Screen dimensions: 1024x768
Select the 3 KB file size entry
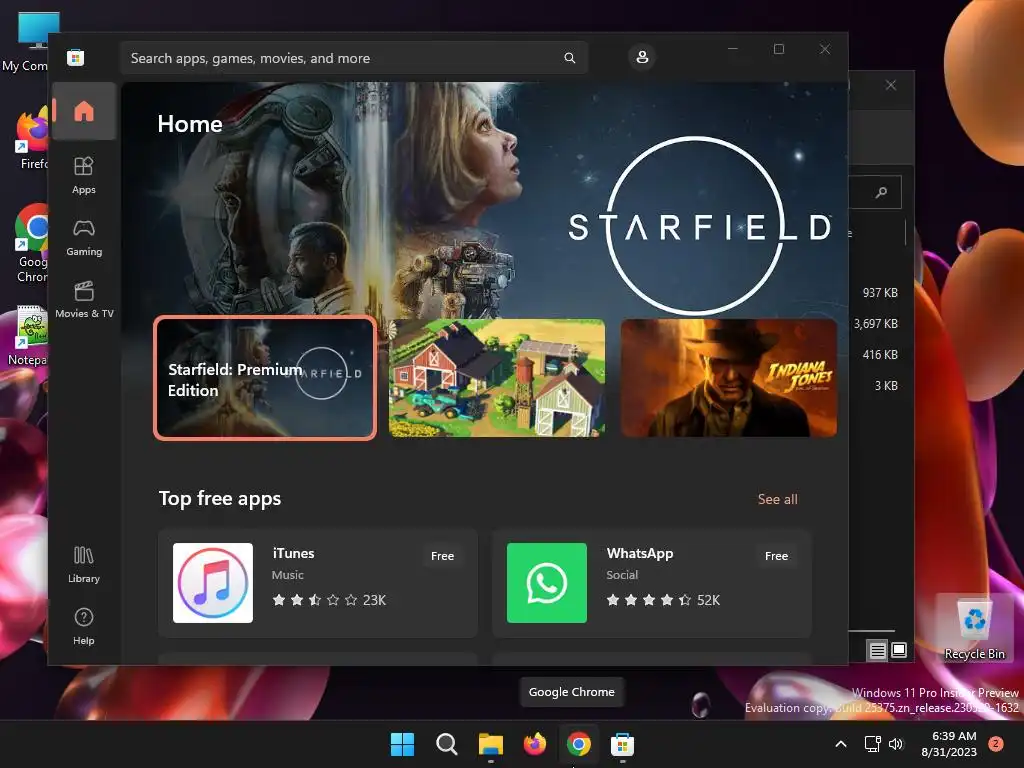886,385
